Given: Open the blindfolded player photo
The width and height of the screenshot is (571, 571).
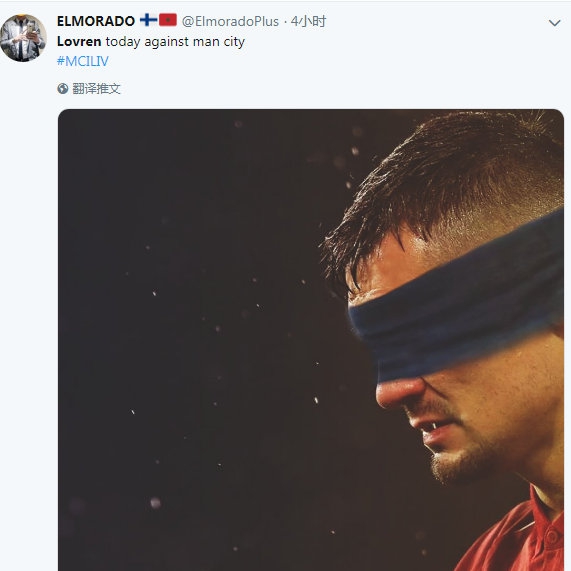Looking at the screenshot, I should click(x=311, y=340).
